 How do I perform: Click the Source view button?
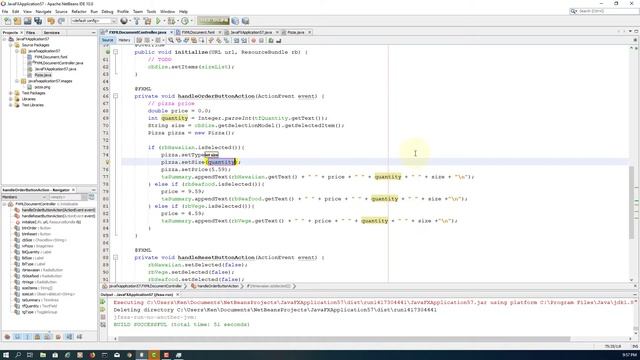point(108,40)
